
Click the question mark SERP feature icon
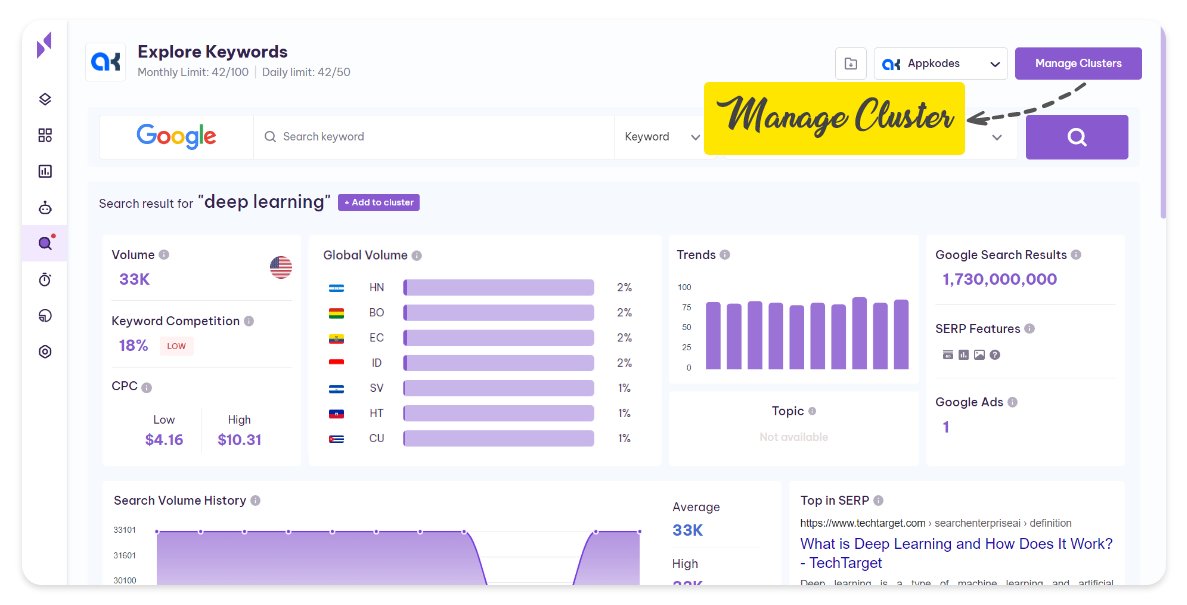click(995, 354)
